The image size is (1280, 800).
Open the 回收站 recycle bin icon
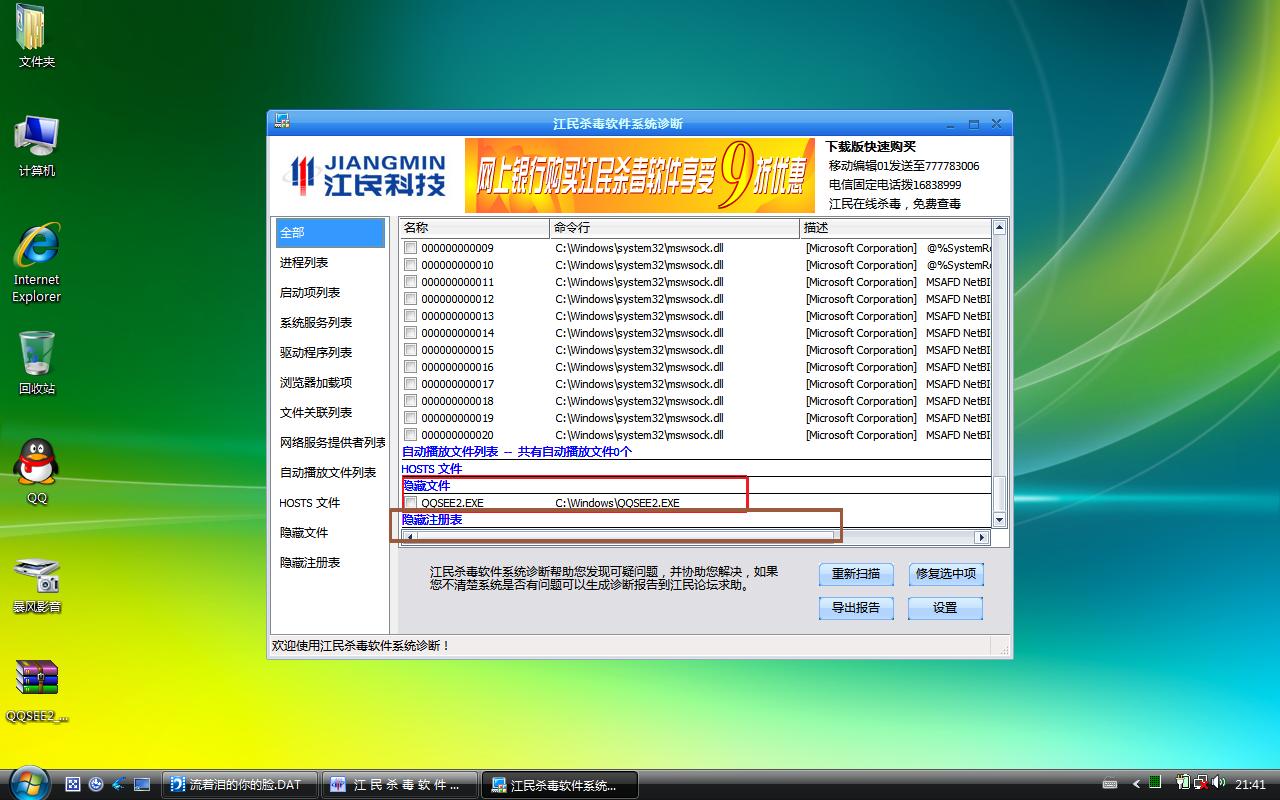pyautogui.click(x=36, y=362)
